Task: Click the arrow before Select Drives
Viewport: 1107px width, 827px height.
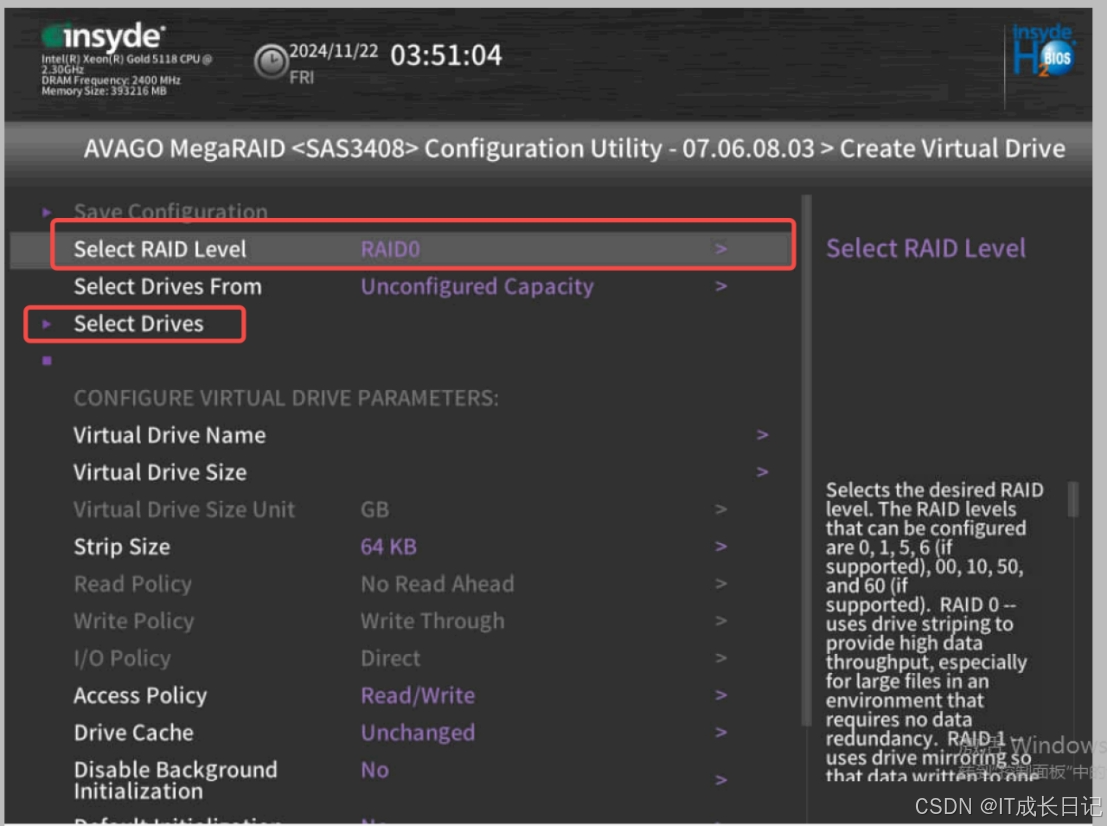Action: (47, 324)
